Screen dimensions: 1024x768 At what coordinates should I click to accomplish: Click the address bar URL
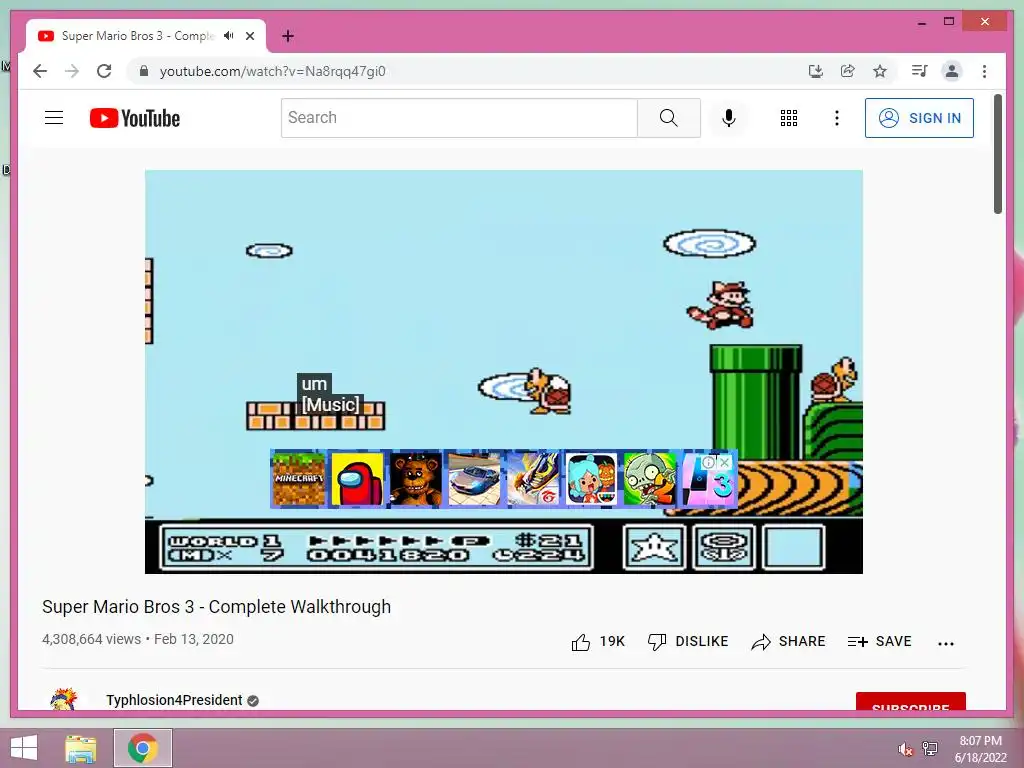click(x=272, y=71)
